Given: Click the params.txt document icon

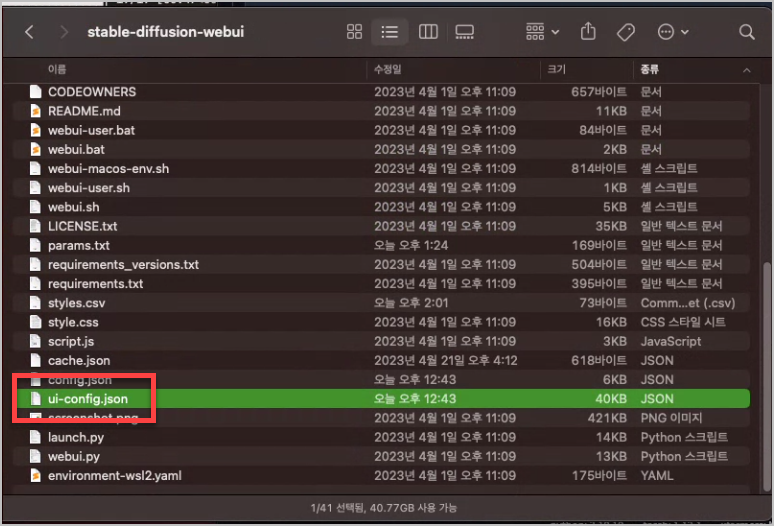Looking at the screenshot, I should tap(35, 246).
